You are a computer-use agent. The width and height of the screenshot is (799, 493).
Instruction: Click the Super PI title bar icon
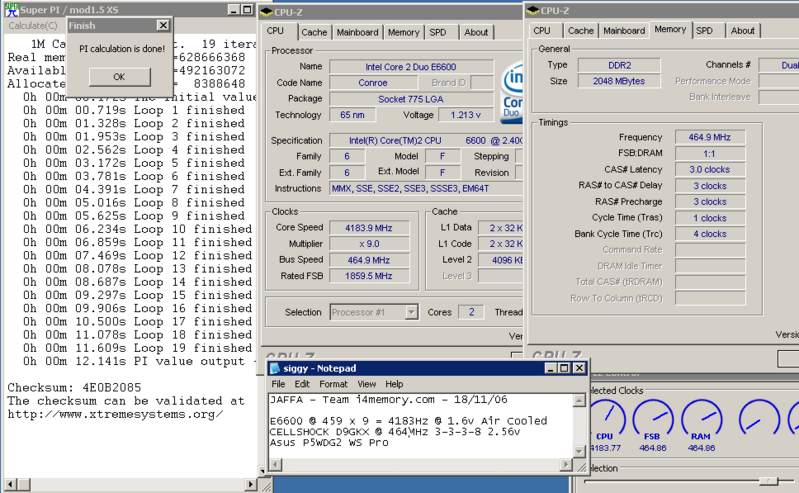11,10
